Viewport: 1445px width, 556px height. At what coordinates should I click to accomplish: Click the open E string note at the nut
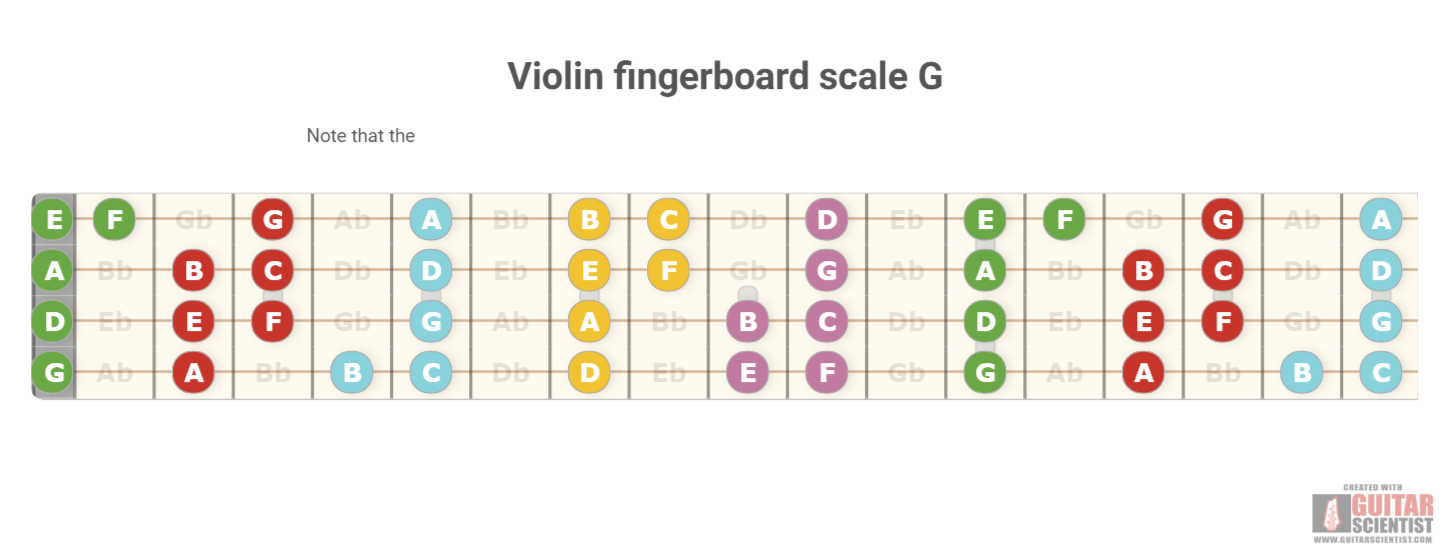point(54,218)
